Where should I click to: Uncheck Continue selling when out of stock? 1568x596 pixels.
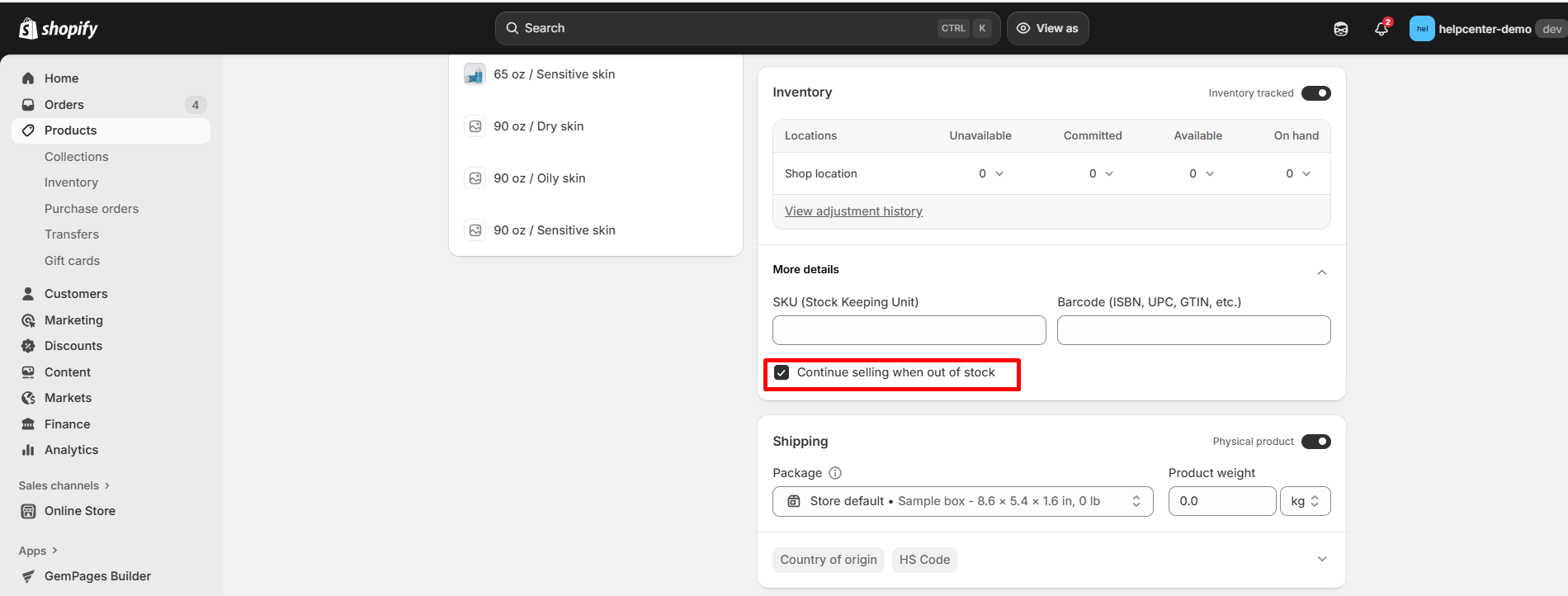pyautogui.click(x=782, y=373)
